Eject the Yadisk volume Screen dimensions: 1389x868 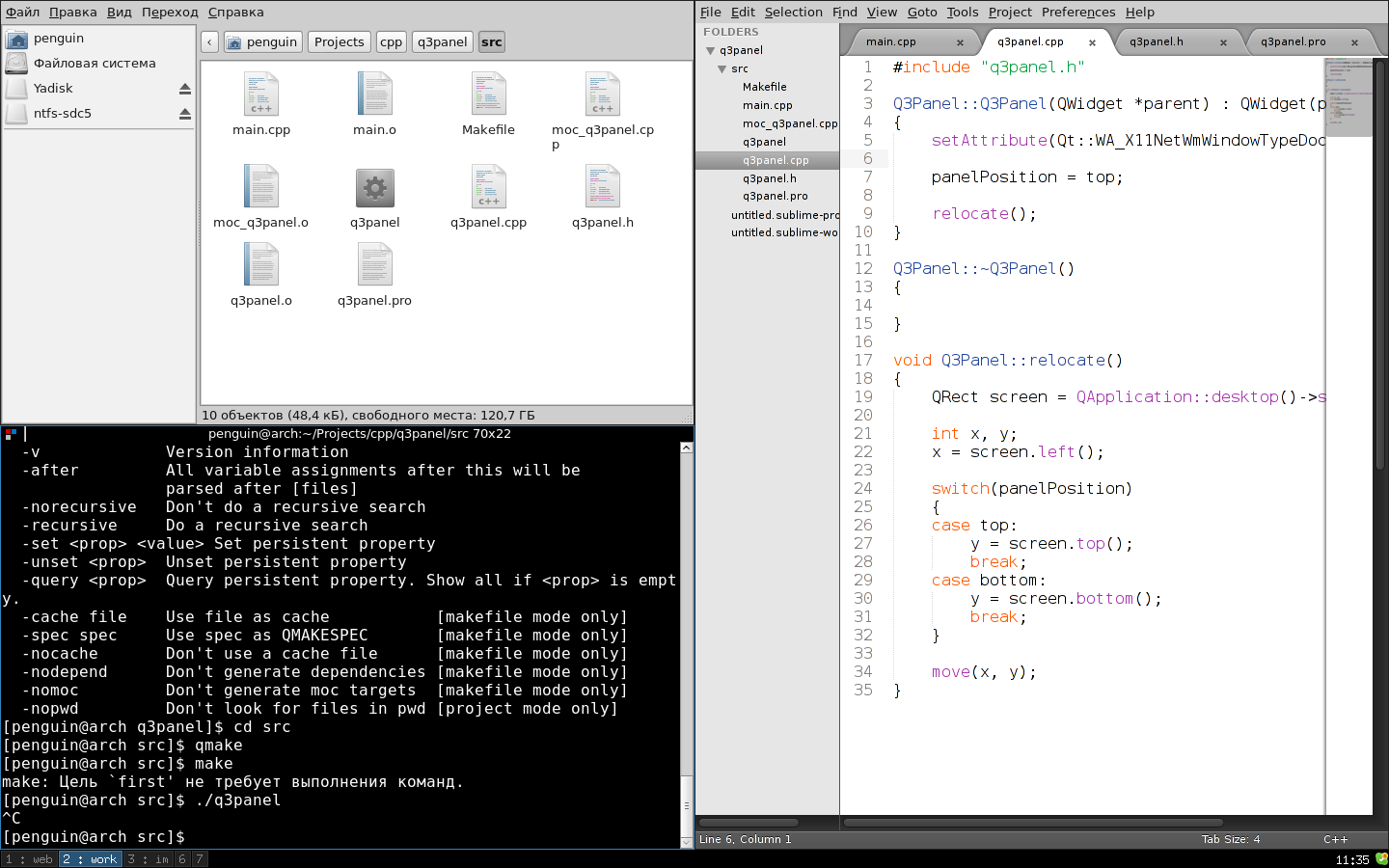(x=185, y=89)
